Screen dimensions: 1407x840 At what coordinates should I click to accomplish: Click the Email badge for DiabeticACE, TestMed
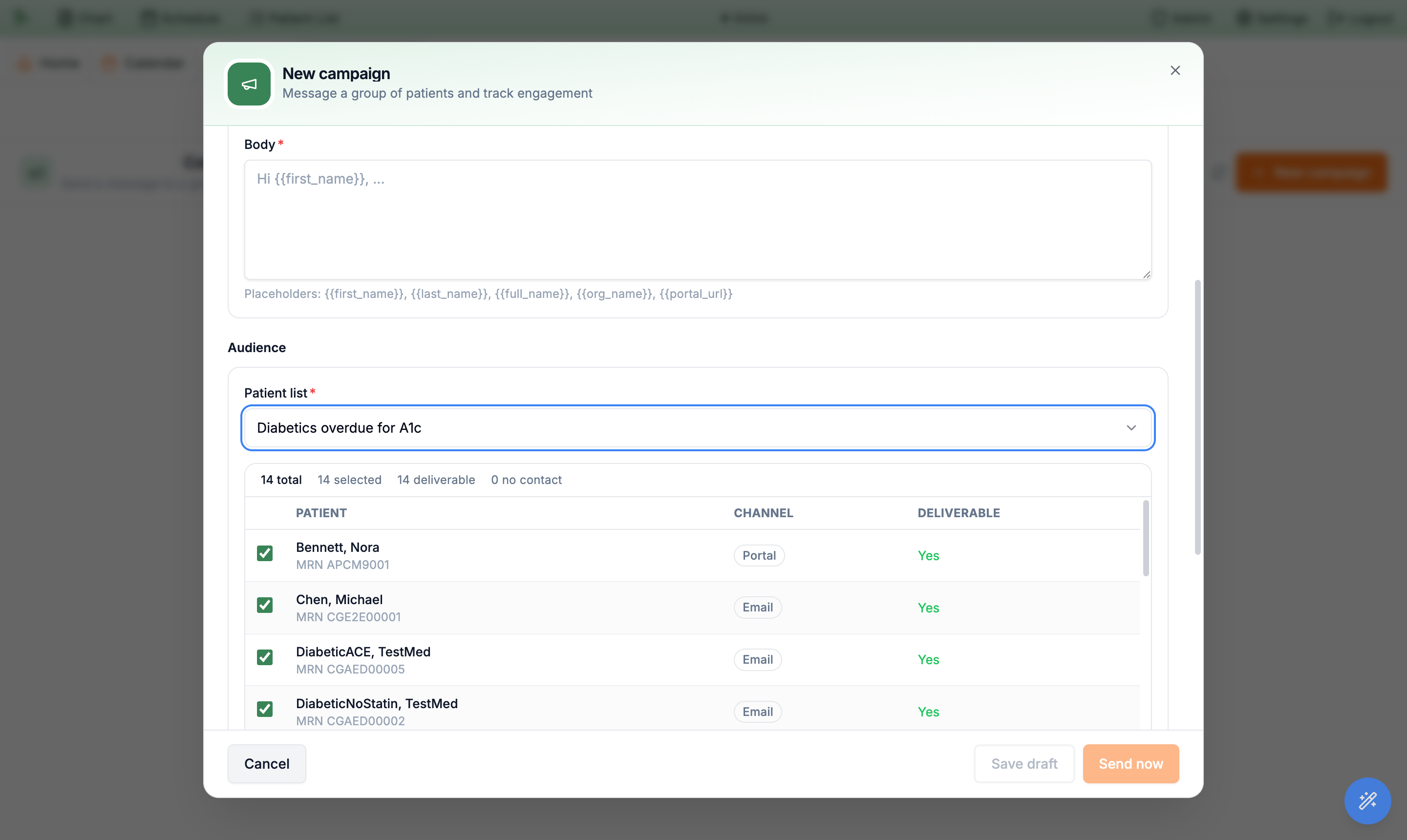(758, 659)
